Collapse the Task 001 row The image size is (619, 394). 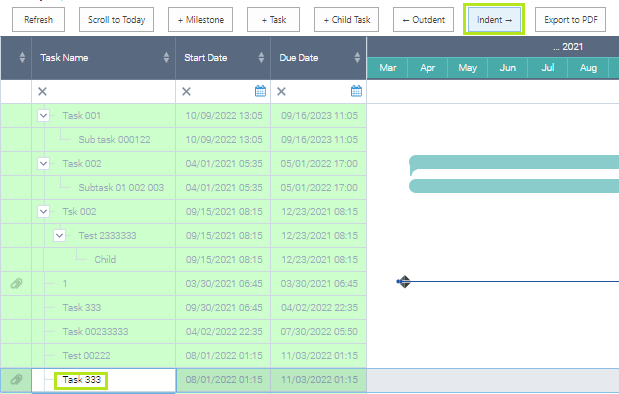point(43,116)
